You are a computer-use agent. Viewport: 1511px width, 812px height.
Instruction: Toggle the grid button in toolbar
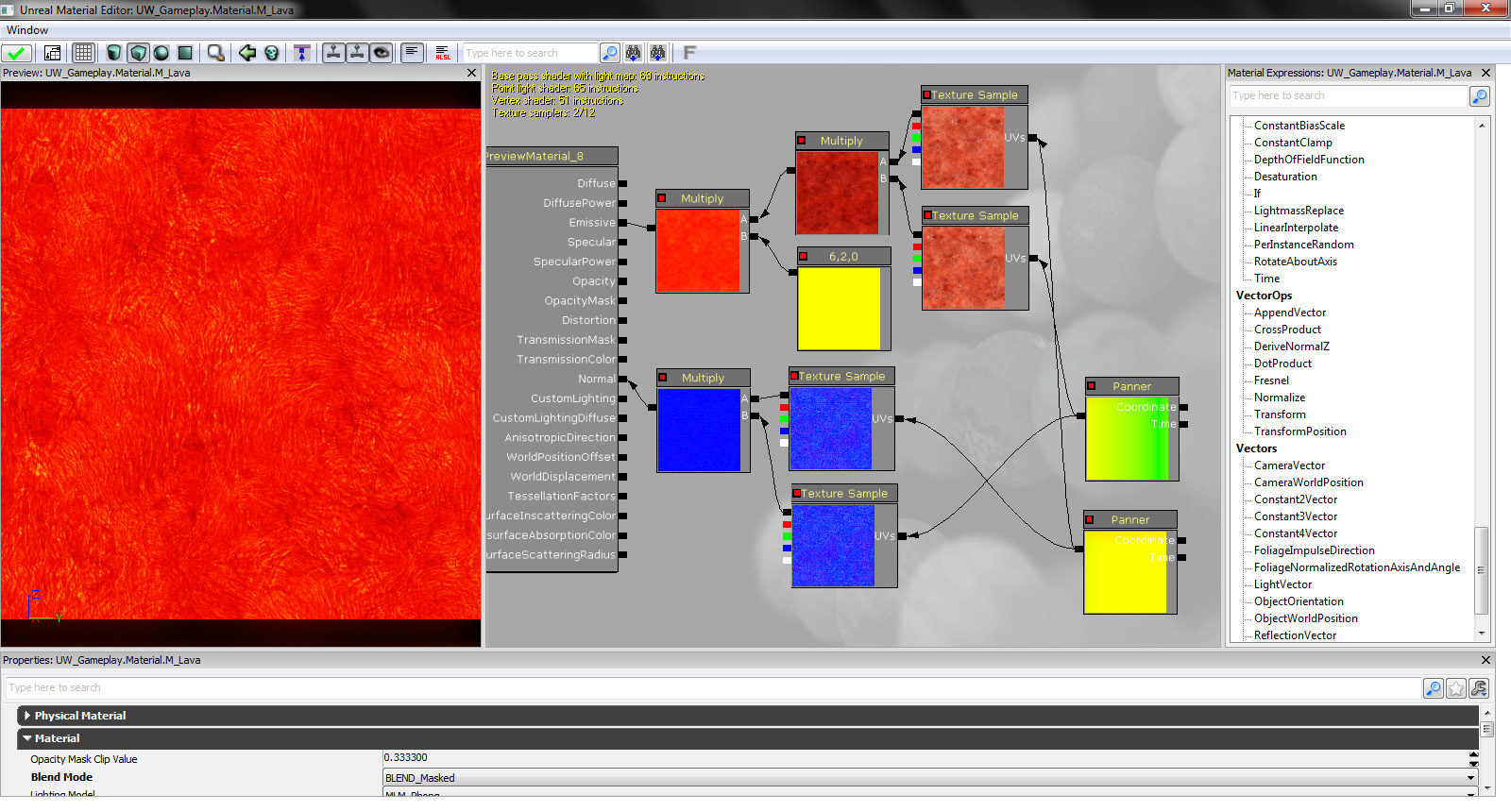83,53
